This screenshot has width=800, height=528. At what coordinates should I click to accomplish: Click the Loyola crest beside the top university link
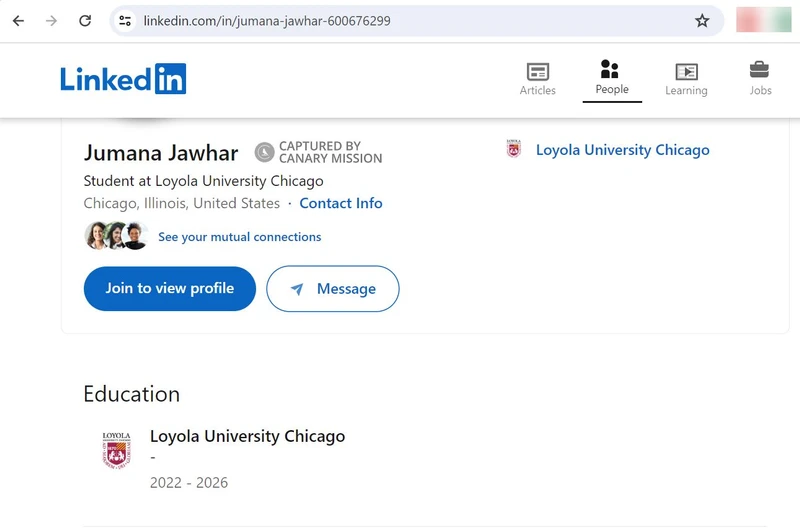point(514,148)
